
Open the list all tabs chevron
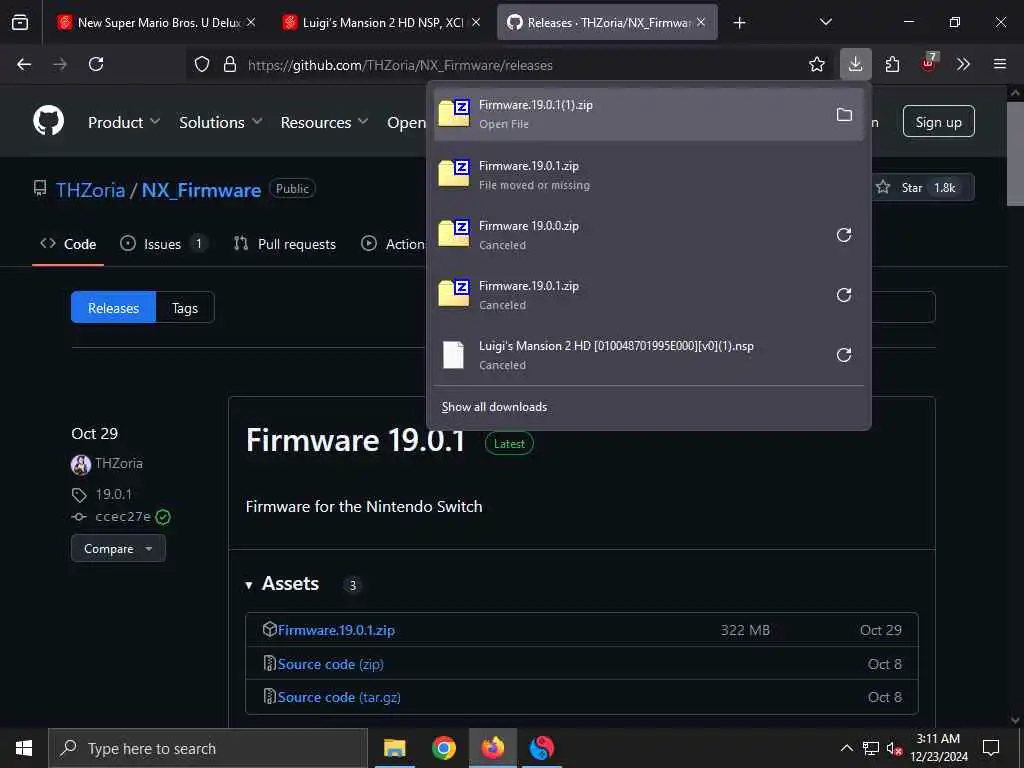(x=825, y=22)
